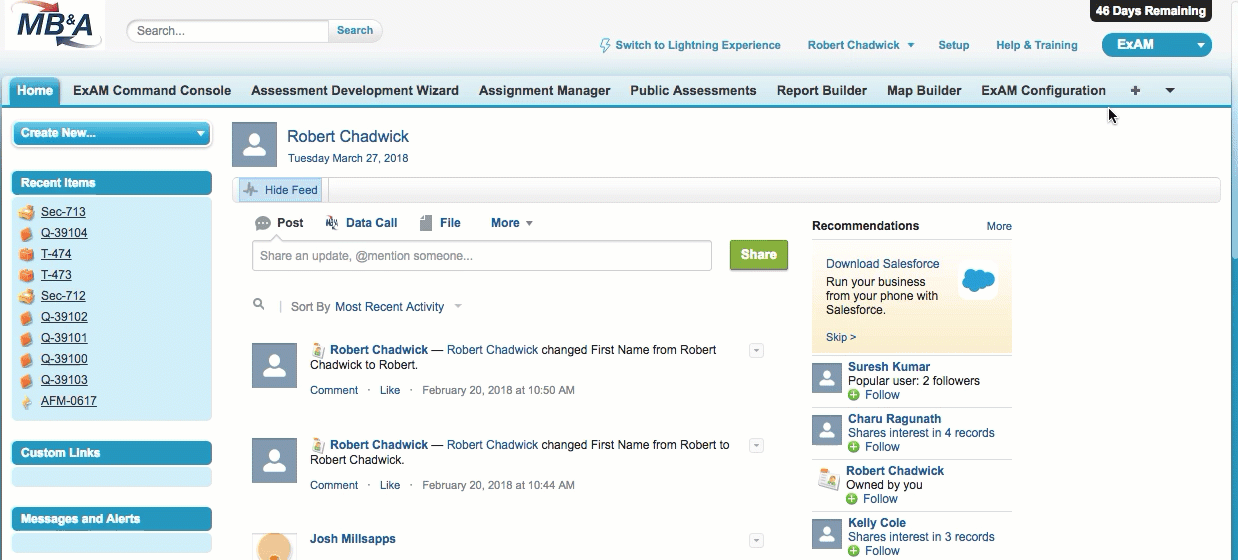Click Like under the 10:44 AM post

click(x=390, y=485)
